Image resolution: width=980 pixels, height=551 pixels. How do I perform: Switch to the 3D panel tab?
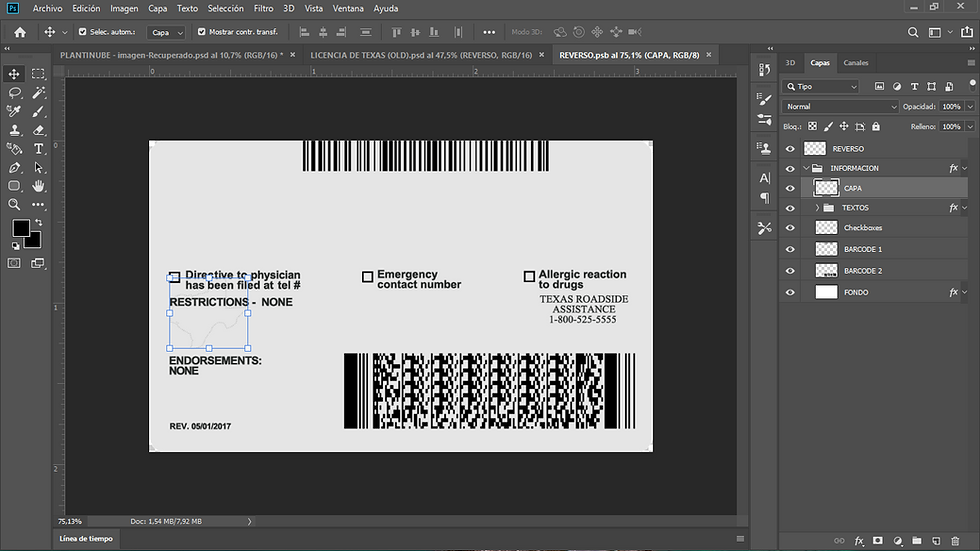coord(790,62)
